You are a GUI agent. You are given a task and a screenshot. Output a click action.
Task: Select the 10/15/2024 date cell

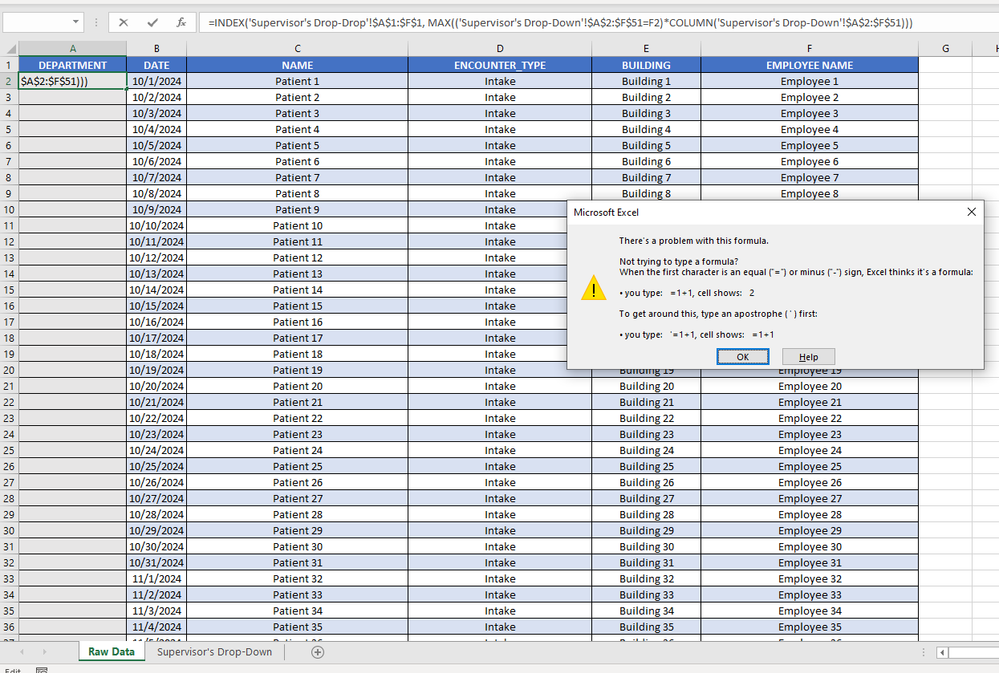coord(157,306)
